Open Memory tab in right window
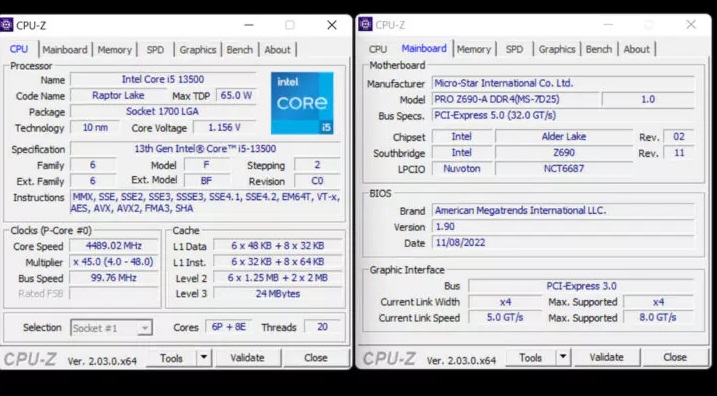 pos(474,49)
